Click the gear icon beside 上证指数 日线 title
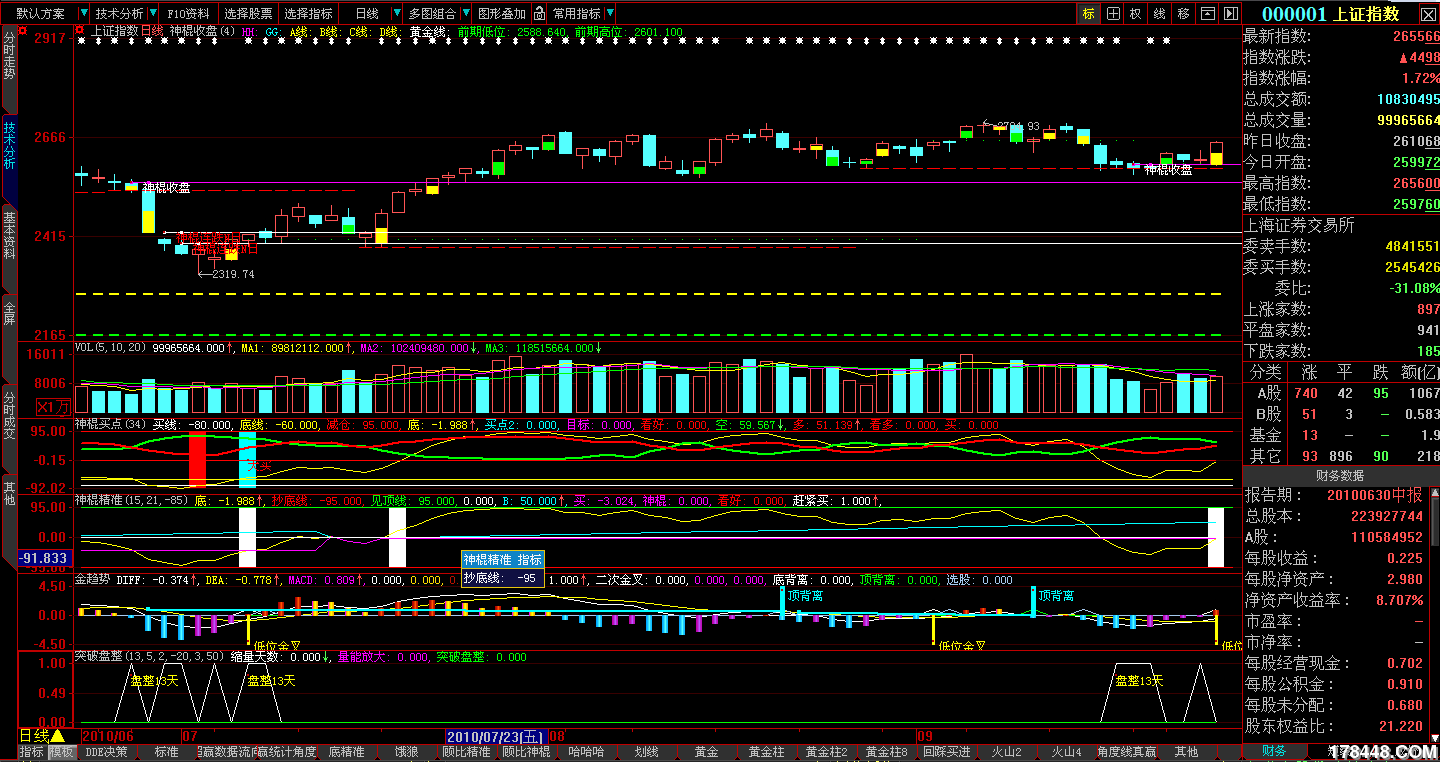Viewport: 1440px width, 762px height. [81, 31]
